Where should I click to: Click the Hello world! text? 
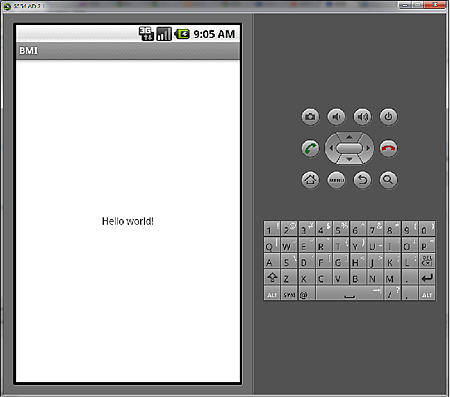[x=128, y=221]
